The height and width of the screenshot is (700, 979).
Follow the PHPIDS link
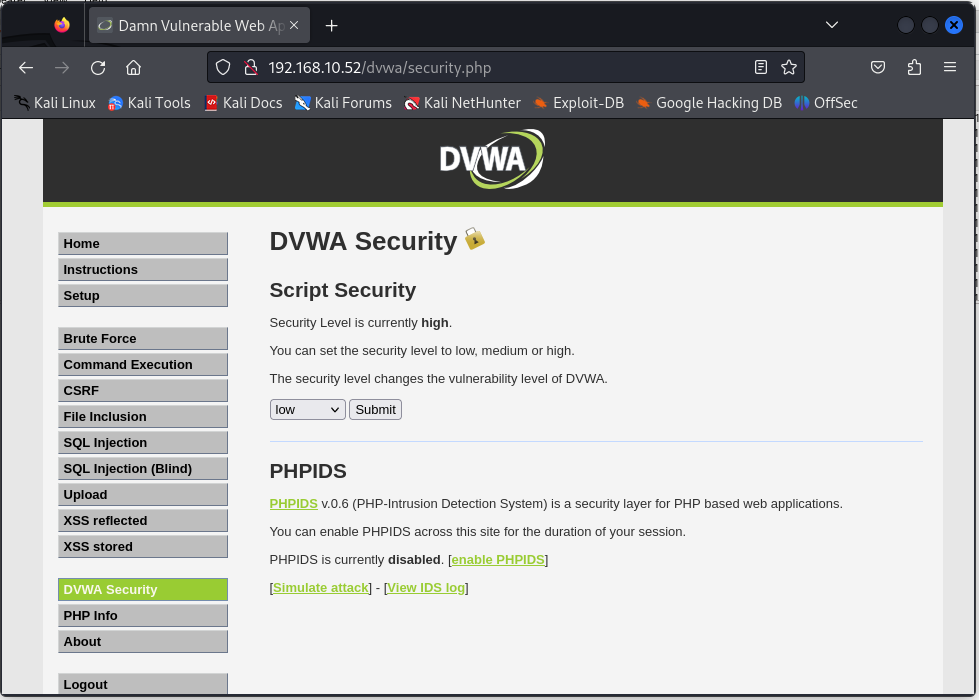pyautogui.click(x=293, y=504)
